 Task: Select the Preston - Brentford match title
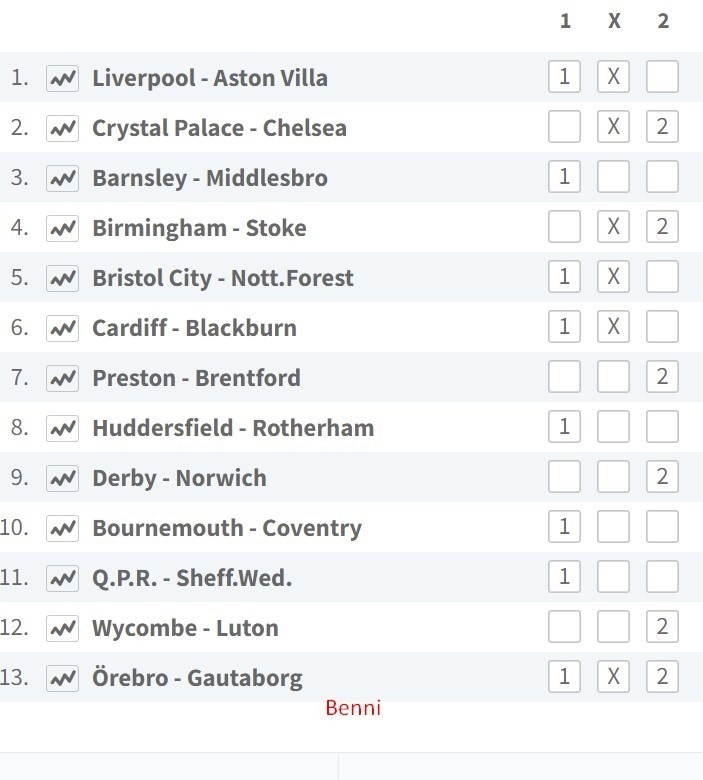click(x=197, y=378)
